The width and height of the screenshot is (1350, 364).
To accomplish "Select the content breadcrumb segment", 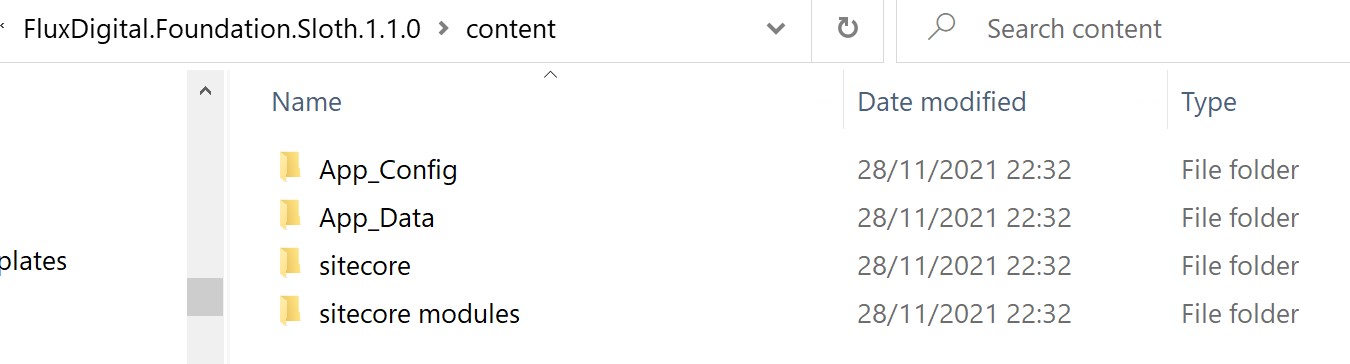I will coord(510,29).
